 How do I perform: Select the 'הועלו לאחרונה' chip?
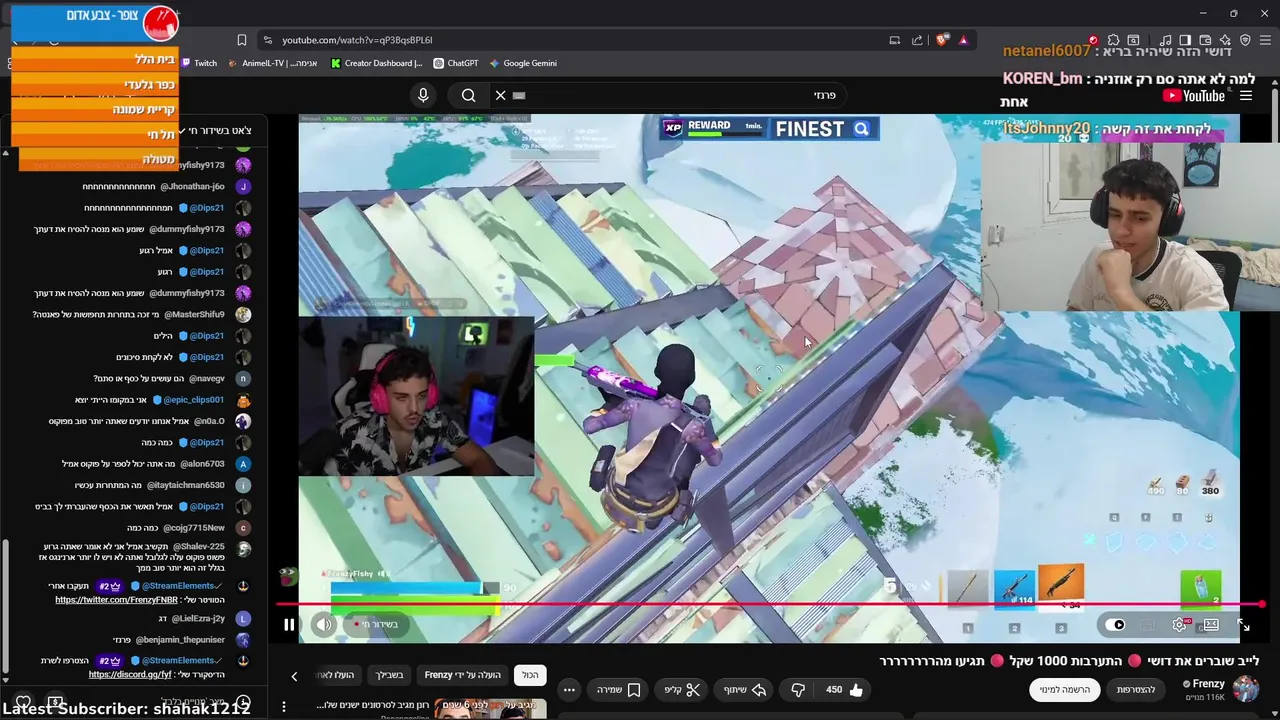tap(334, 675)
